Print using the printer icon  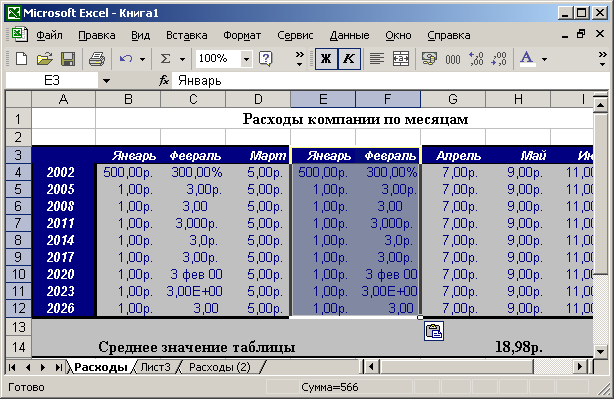(97, 59)
